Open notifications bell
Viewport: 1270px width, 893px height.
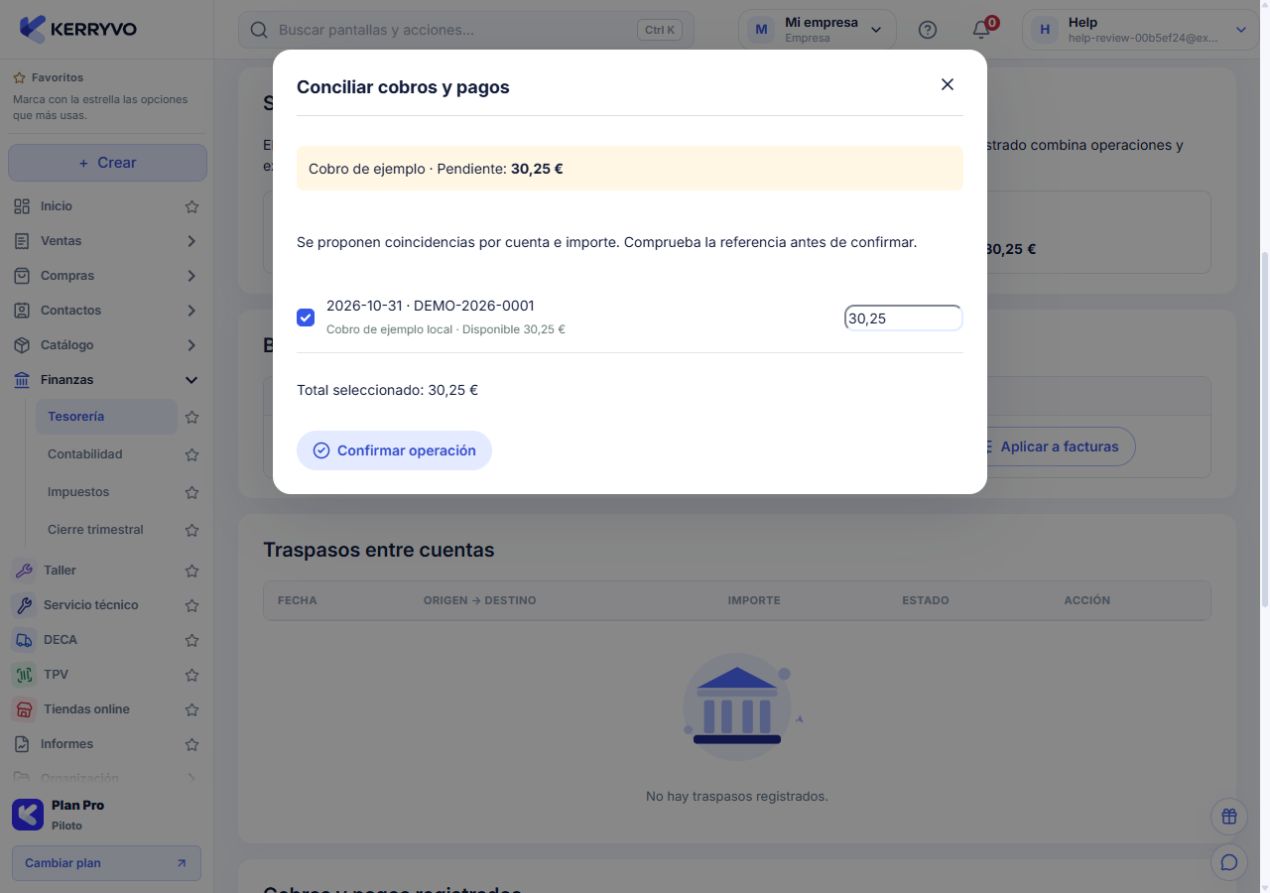(x=981, y=30)
